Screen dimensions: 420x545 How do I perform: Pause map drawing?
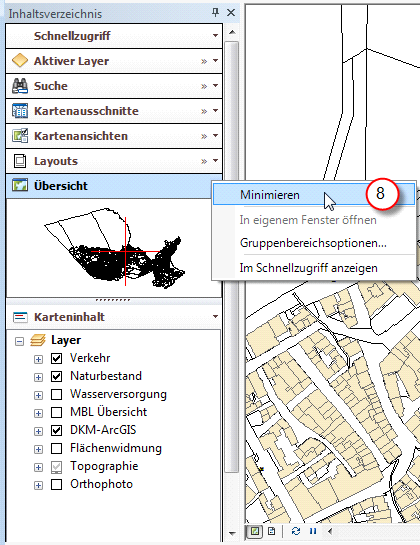tap(313, 531)
